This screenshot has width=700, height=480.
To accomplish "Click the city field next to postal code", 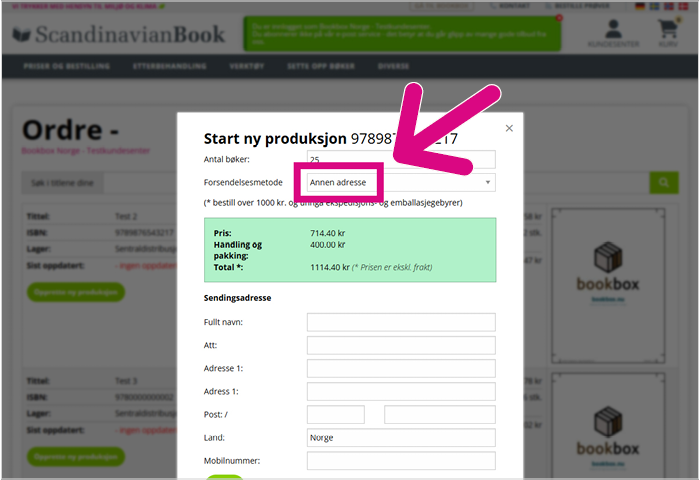I will 440,414.
